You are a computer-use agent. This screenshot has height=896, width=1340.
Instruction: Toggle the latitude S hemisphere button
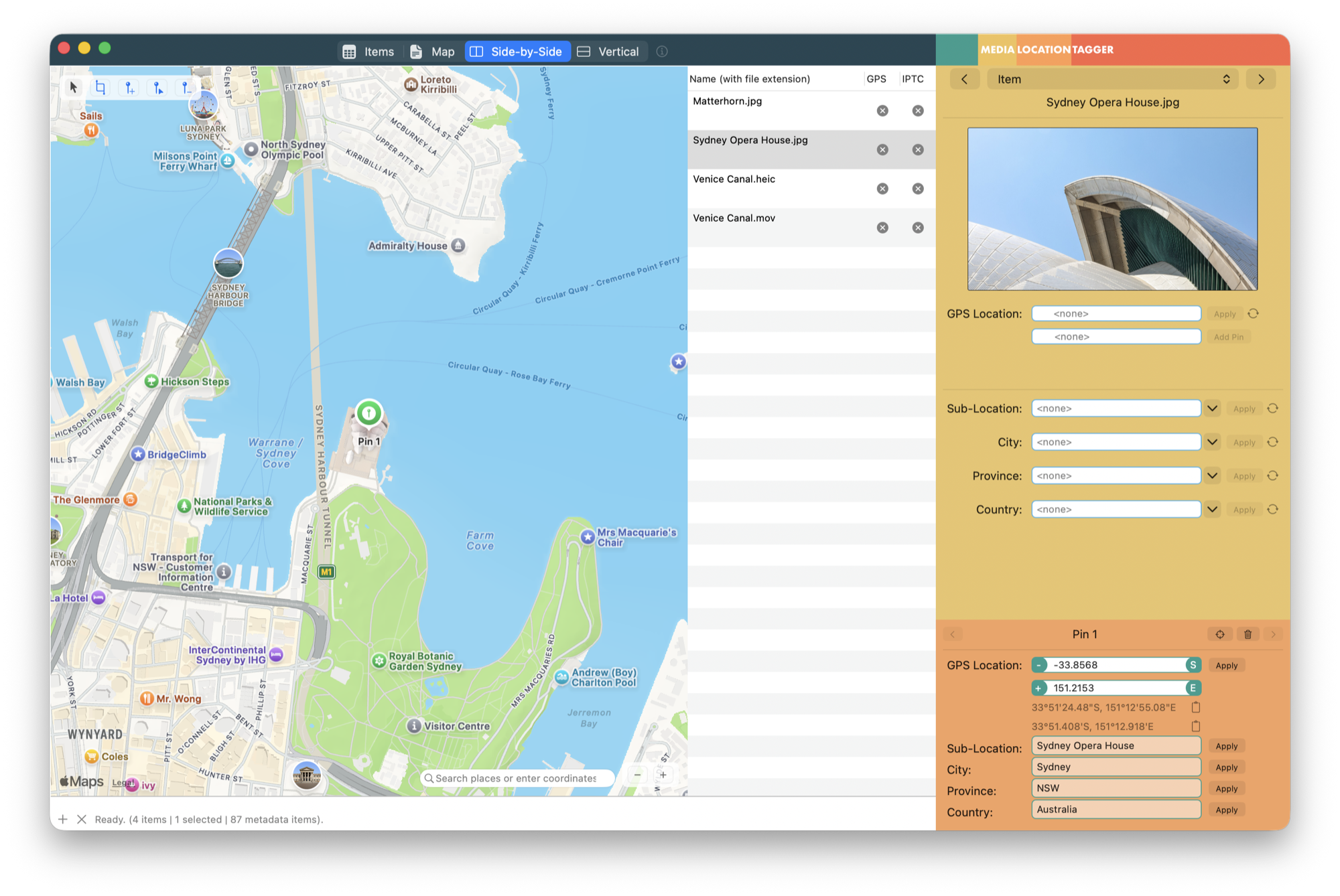(x=1193, y=665)
